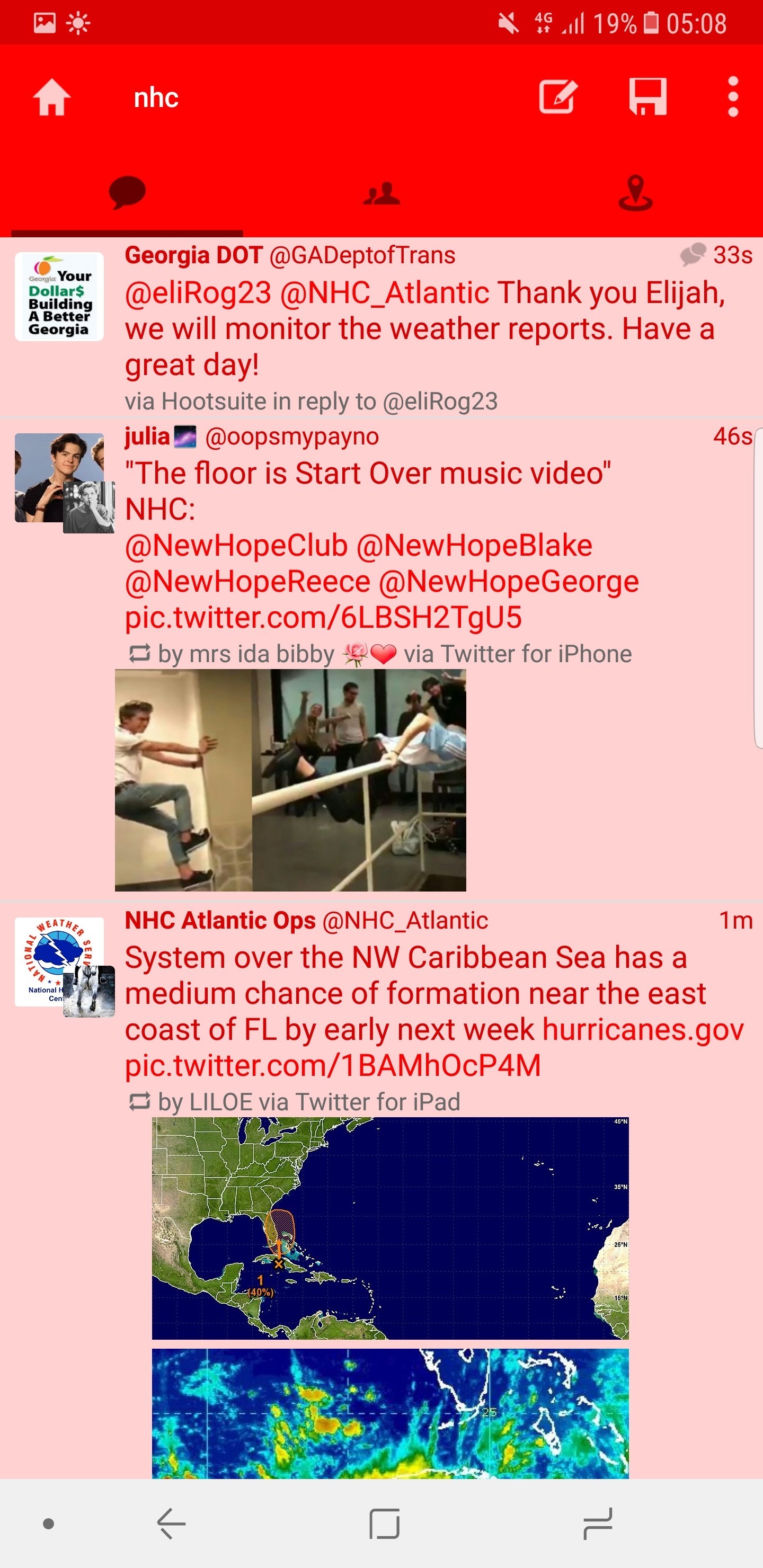View the Atlantic hurricane outlook map image
The image size is (763, 1568).
[391, 1228]
